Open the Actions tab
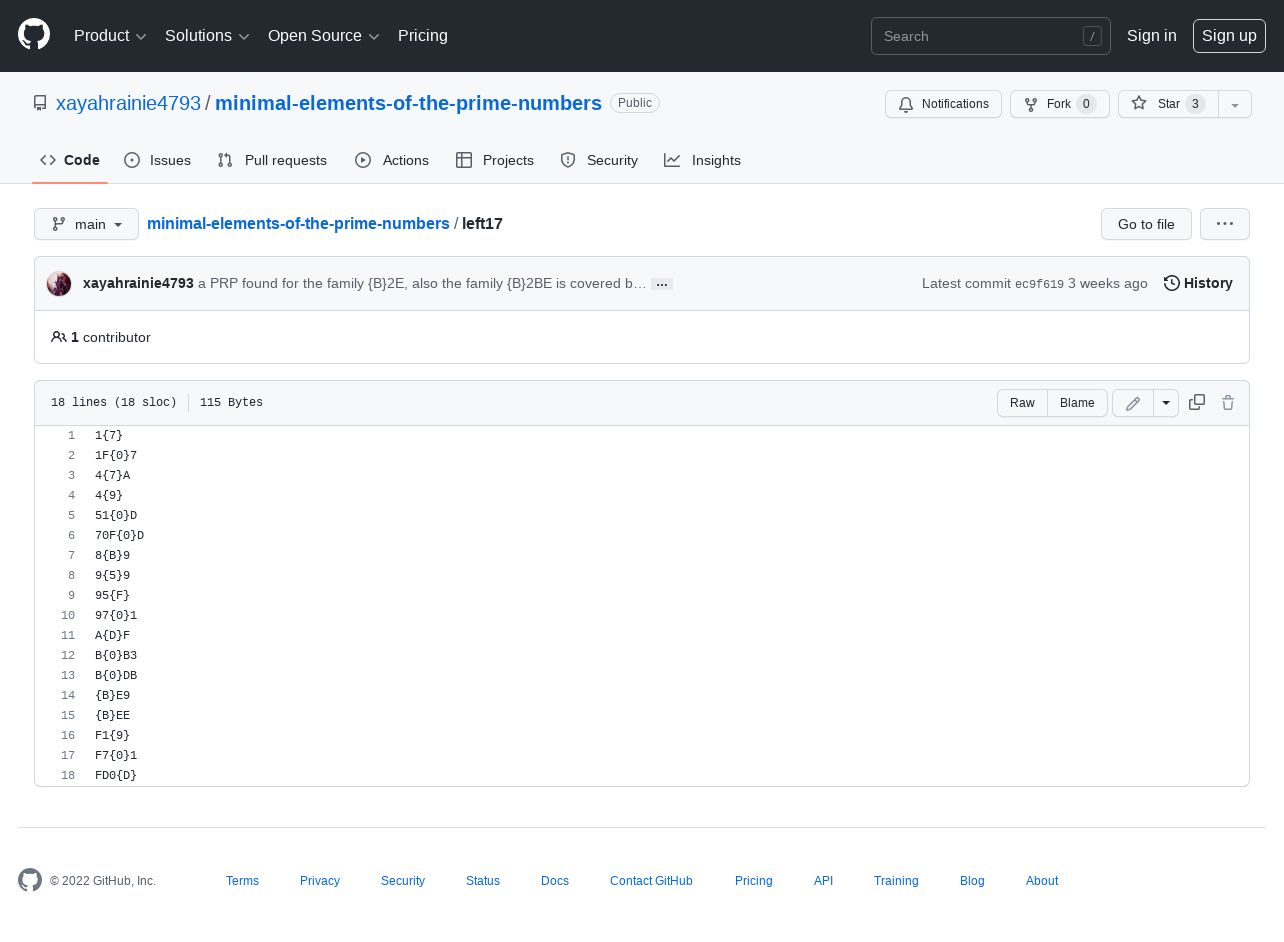Viewport: 1284px width, 942px height. click(392, 160)
